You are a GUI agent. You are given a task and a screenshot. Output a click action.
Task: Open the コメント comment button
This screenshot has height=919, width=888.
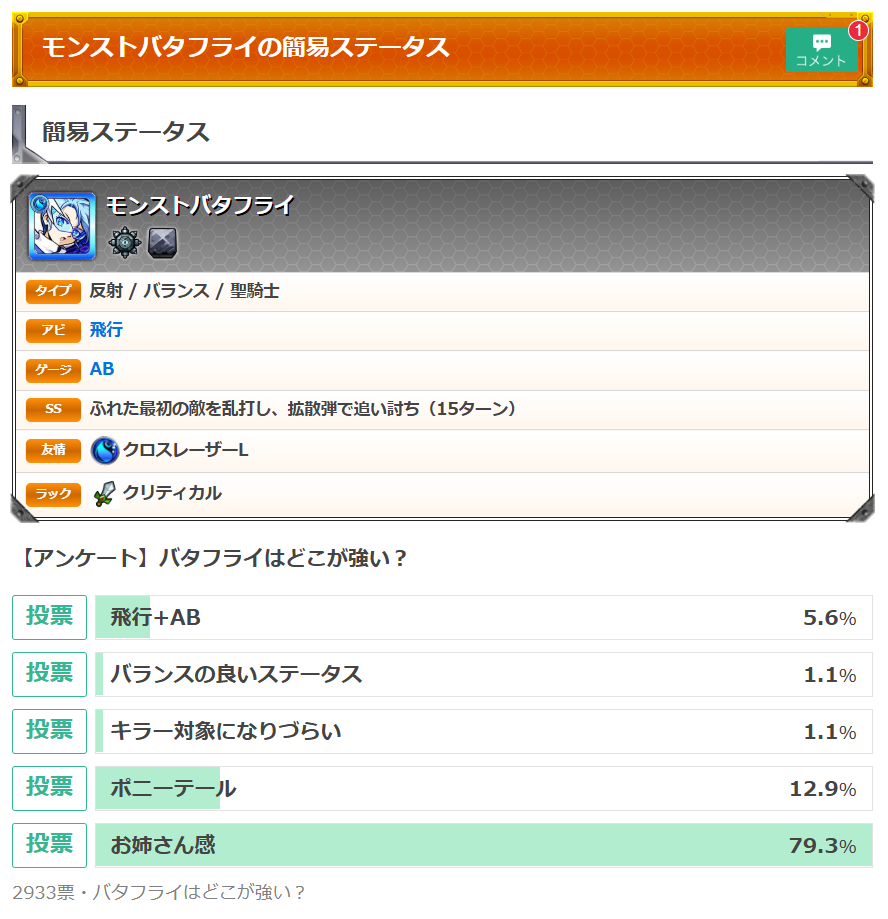821,50
